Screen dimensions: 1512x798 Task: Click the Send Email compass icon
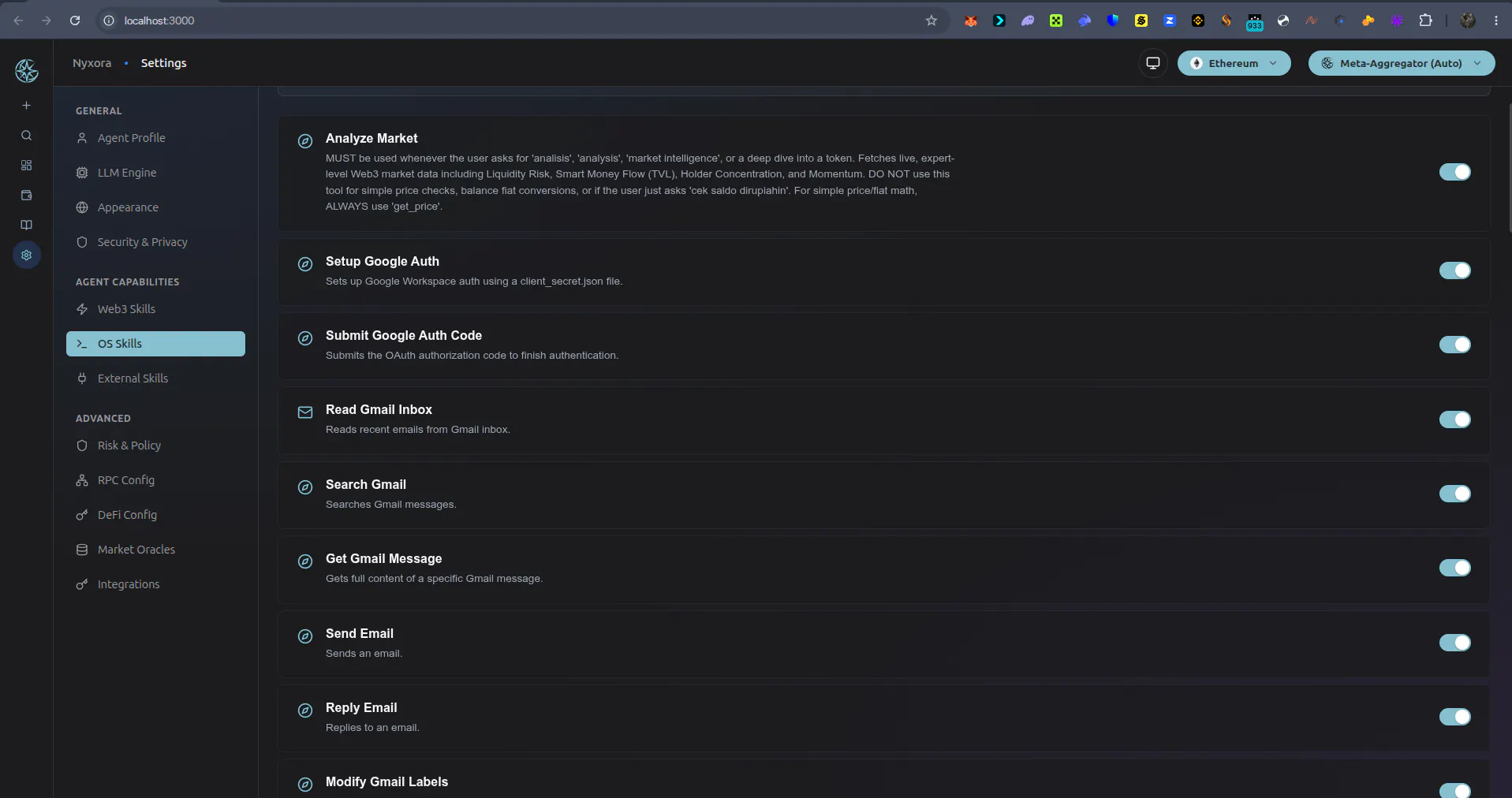(x=305, y=636)
